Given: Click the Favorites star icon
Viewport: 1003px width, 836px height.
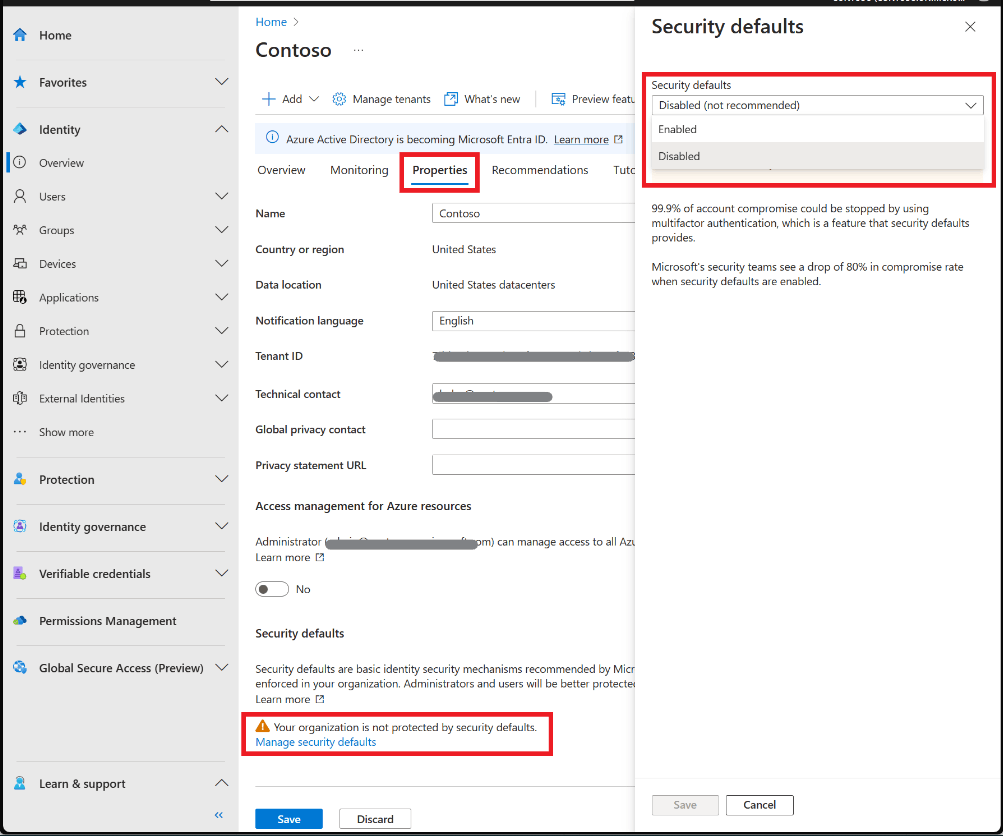Looking at the screenshot, I should [20, 82].
